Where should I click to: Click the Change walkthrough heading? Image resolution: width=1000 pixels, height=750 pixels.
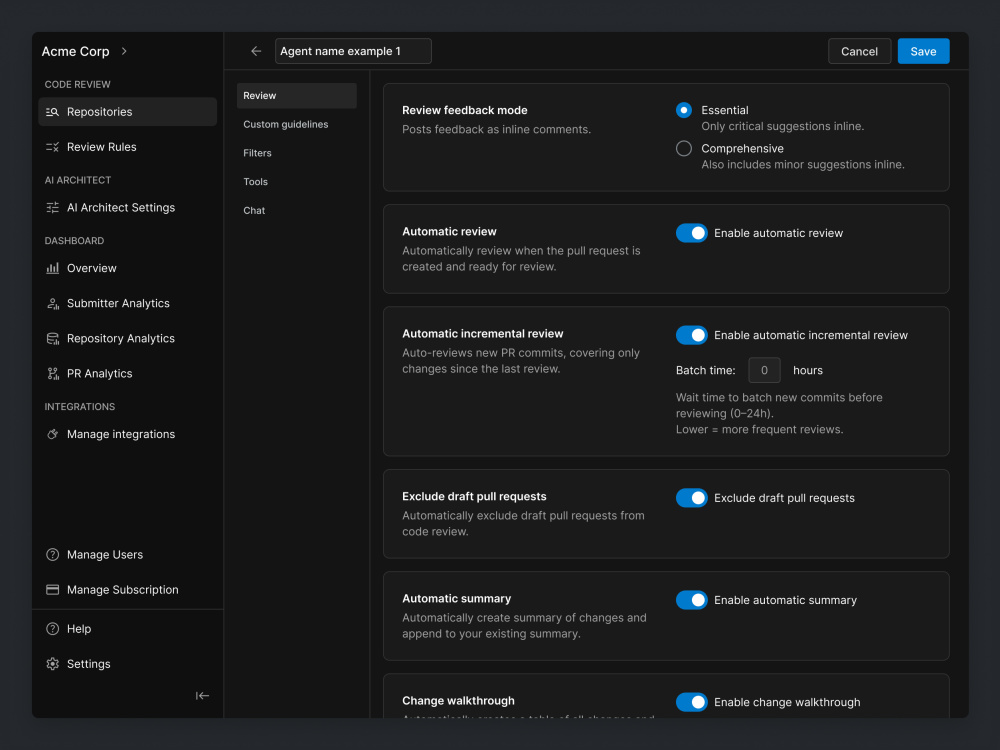click(x=458, y=700)
